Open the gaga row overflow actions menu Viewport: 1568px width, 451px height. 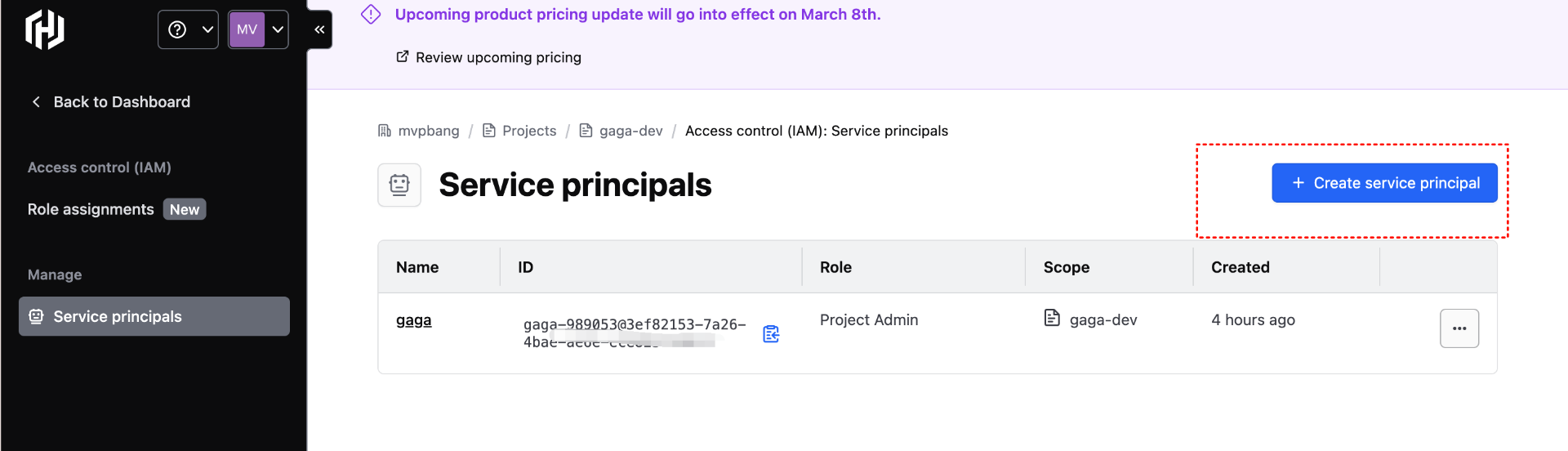pos(1459,328)
